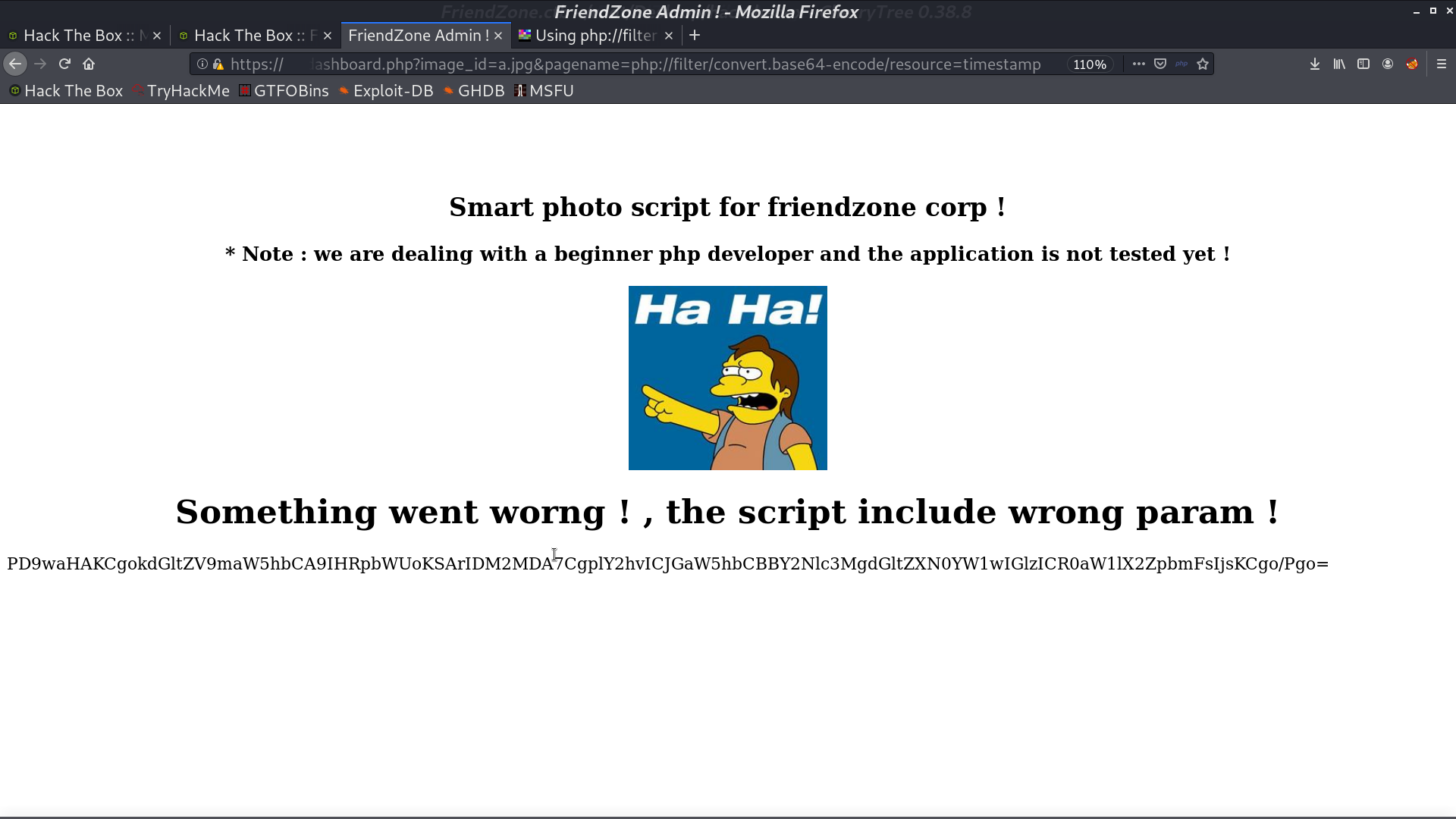Save page to Pocket

tap(1160, 64)
